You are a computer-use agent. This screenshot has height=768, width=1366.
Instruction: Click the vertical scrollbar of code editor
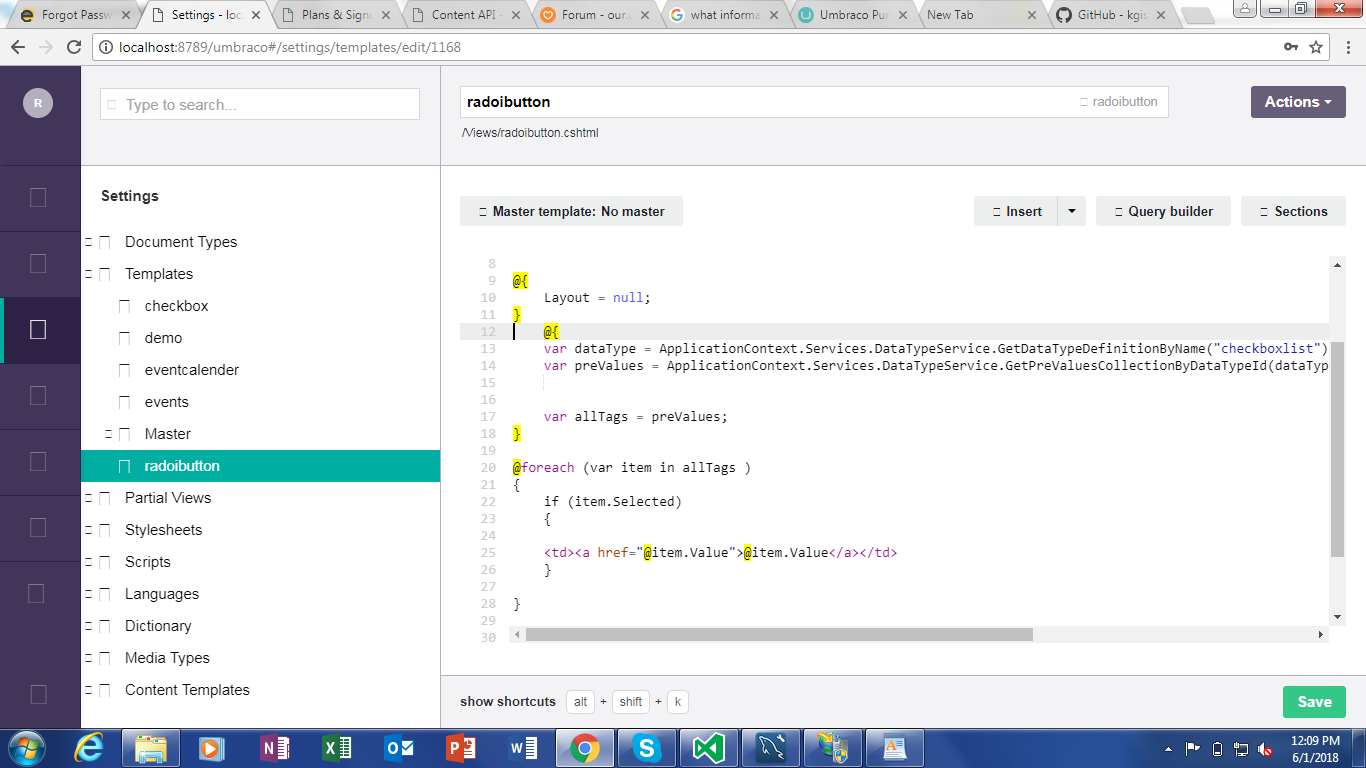click(x=1337, y=449)
